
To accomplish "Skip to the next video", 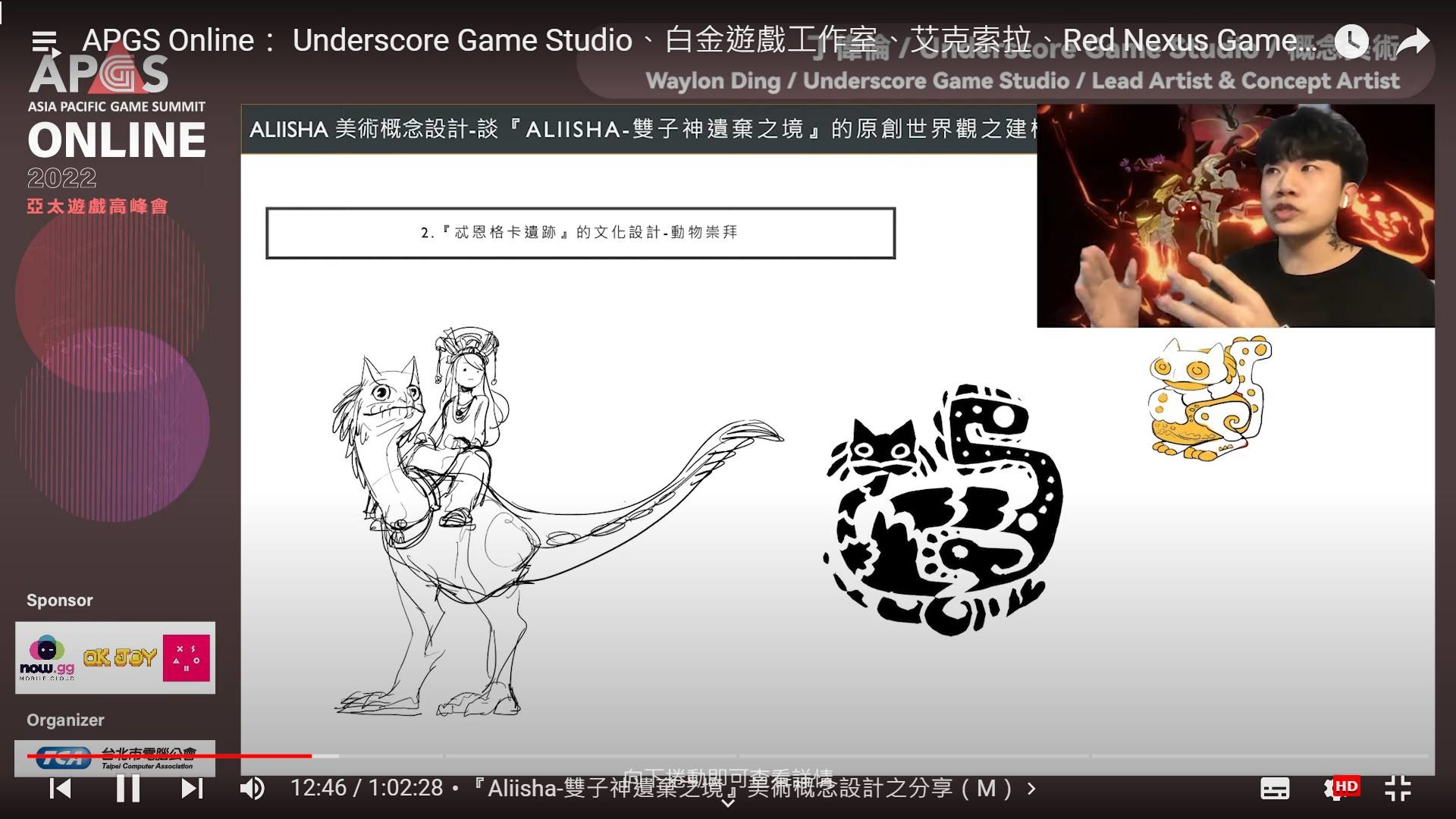I will point(193,789).
